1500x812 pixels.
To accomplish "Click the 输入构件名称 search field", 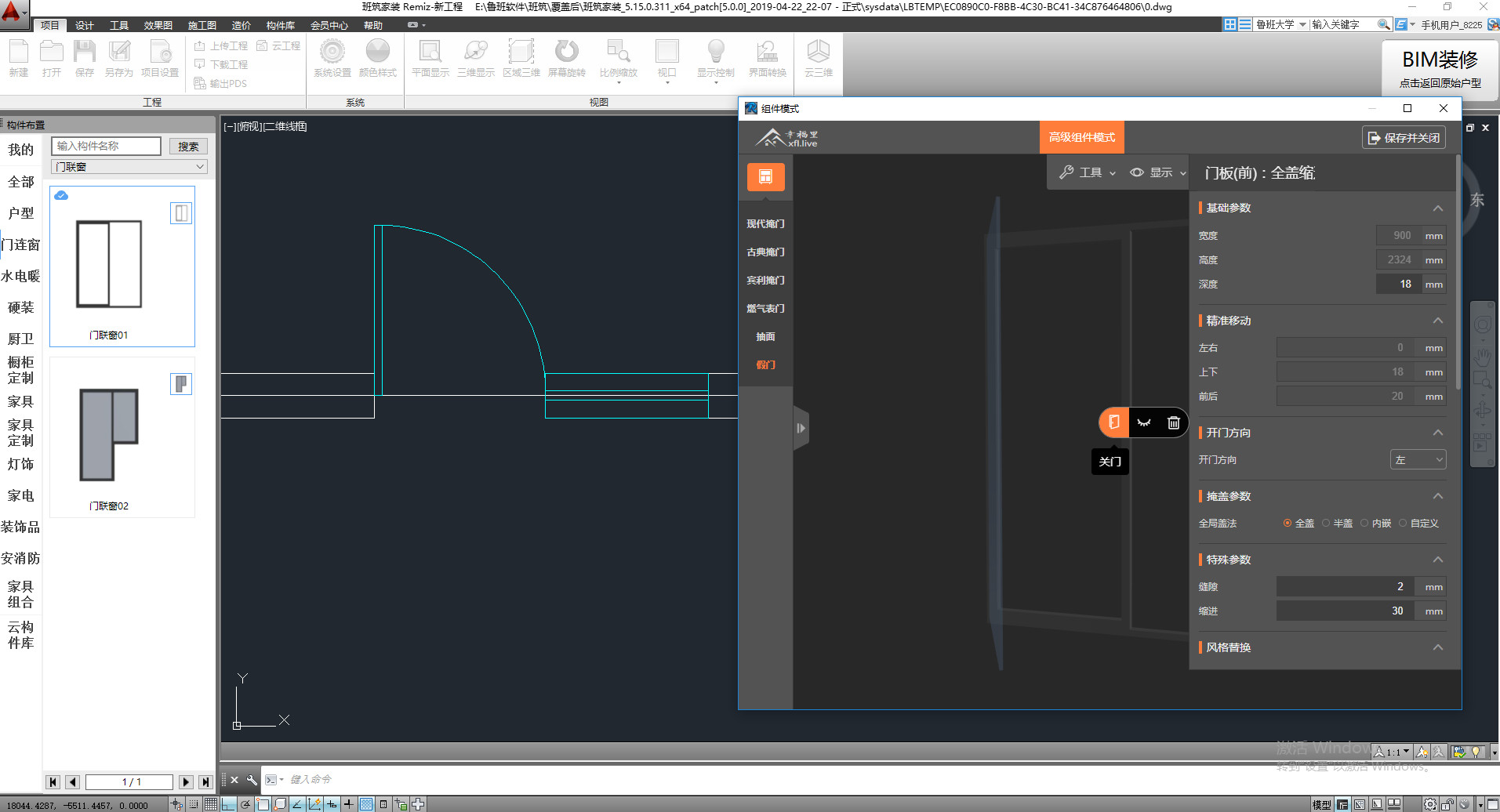I will tap(106, 147).
